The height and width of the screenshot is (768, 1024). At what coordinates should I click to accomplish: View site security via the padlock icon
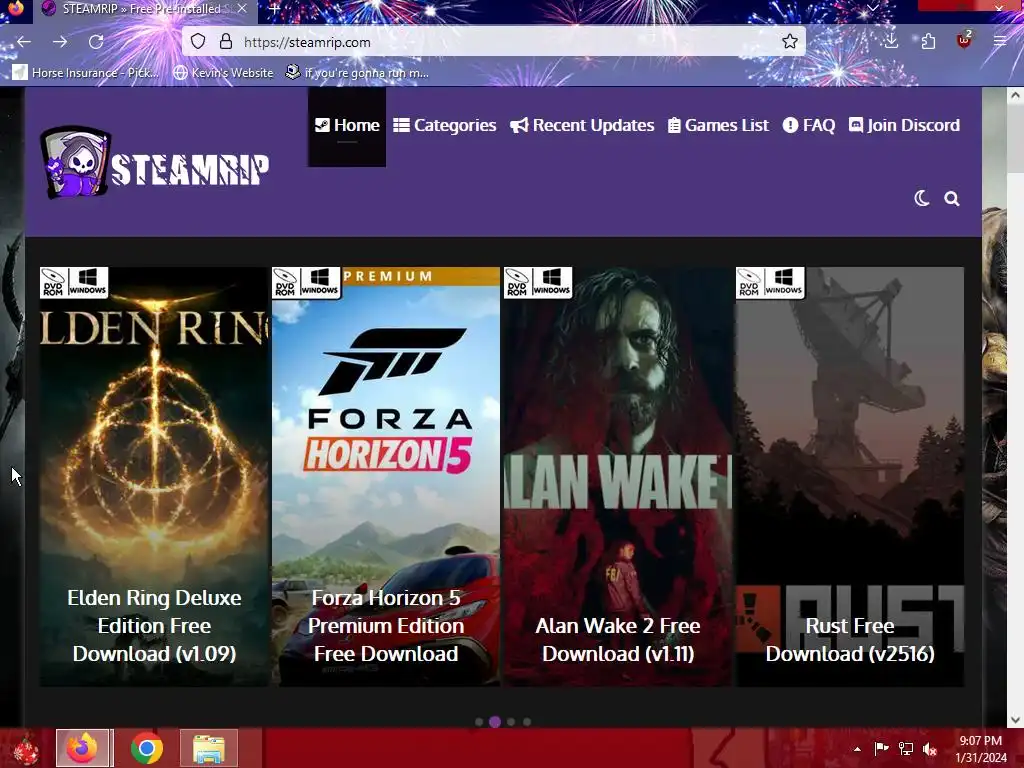coord(226,42)
